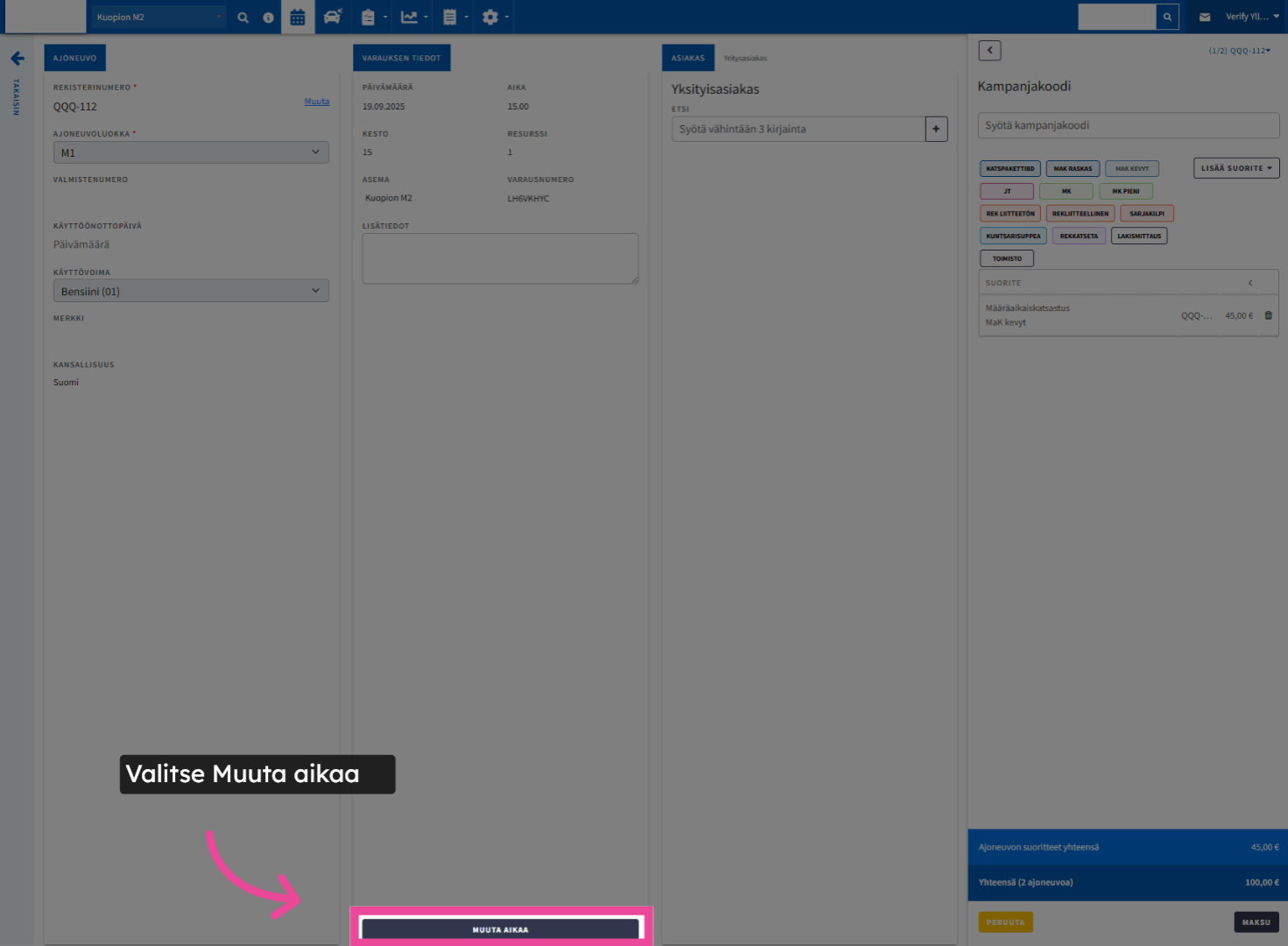Click the Sarjakilpi quick button
The height and width of the screenshot is (946, 1288).
click(1147, 214)
